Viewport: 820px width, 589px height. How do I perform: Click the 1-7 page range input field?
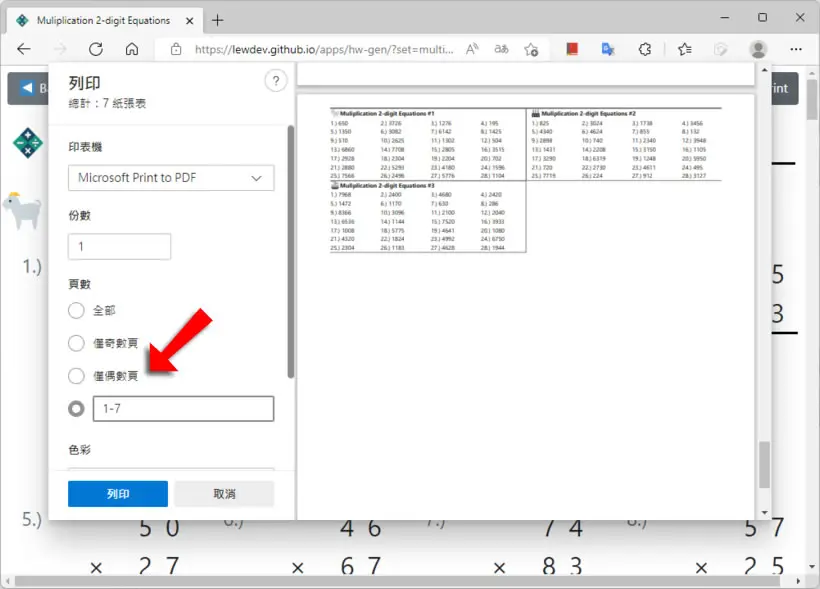(x=184, y=409)
